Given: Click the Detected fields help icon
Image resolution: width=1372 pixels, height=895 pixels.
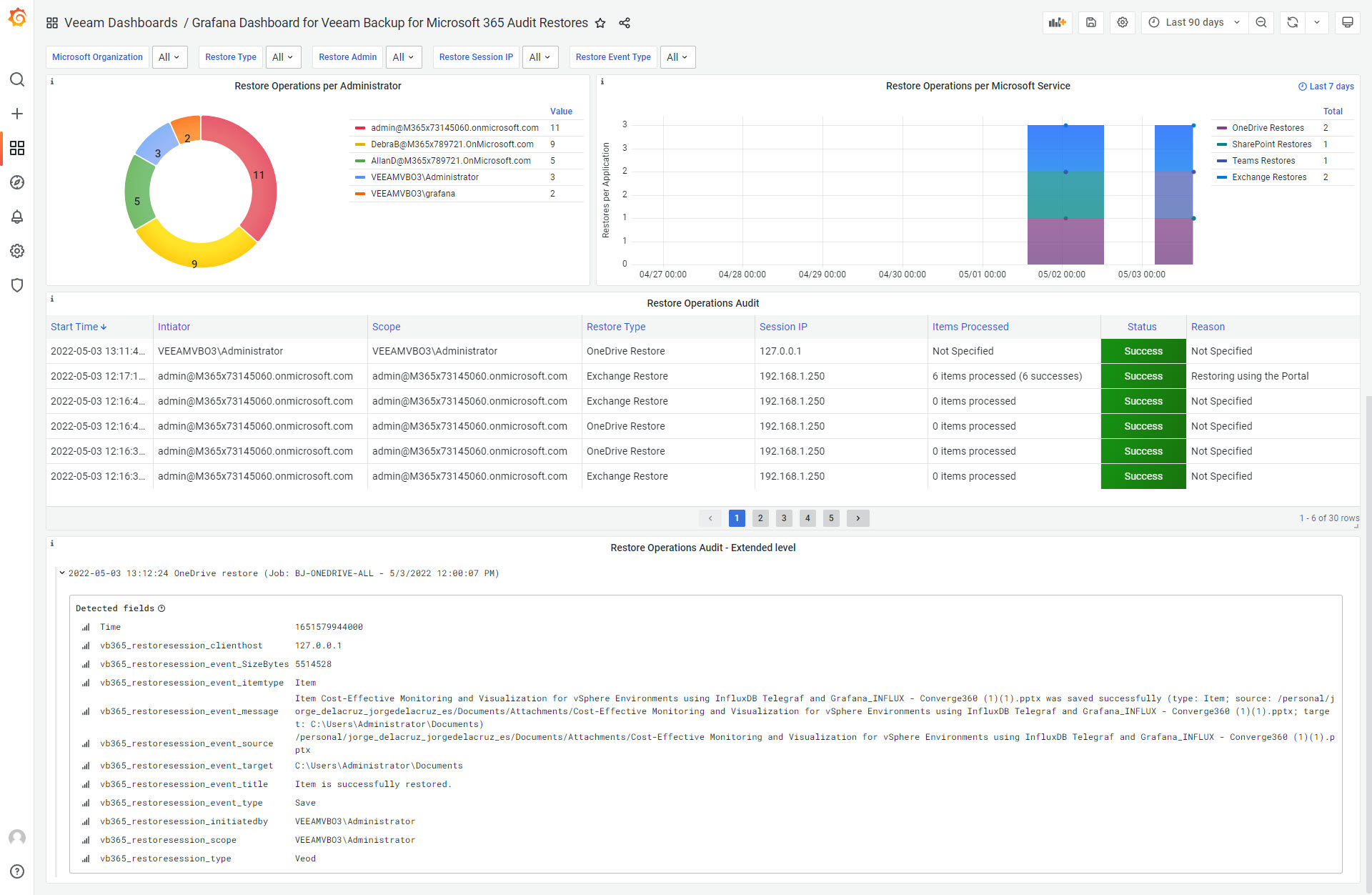Looking at the screenshot, I should (161, 608).
